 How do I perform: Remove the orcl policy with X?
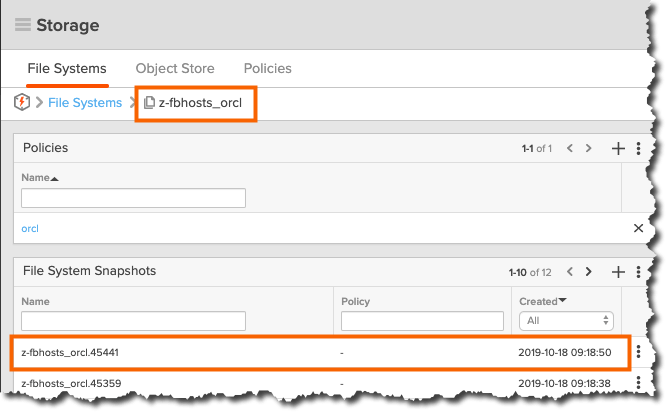[x=638, y=228]
